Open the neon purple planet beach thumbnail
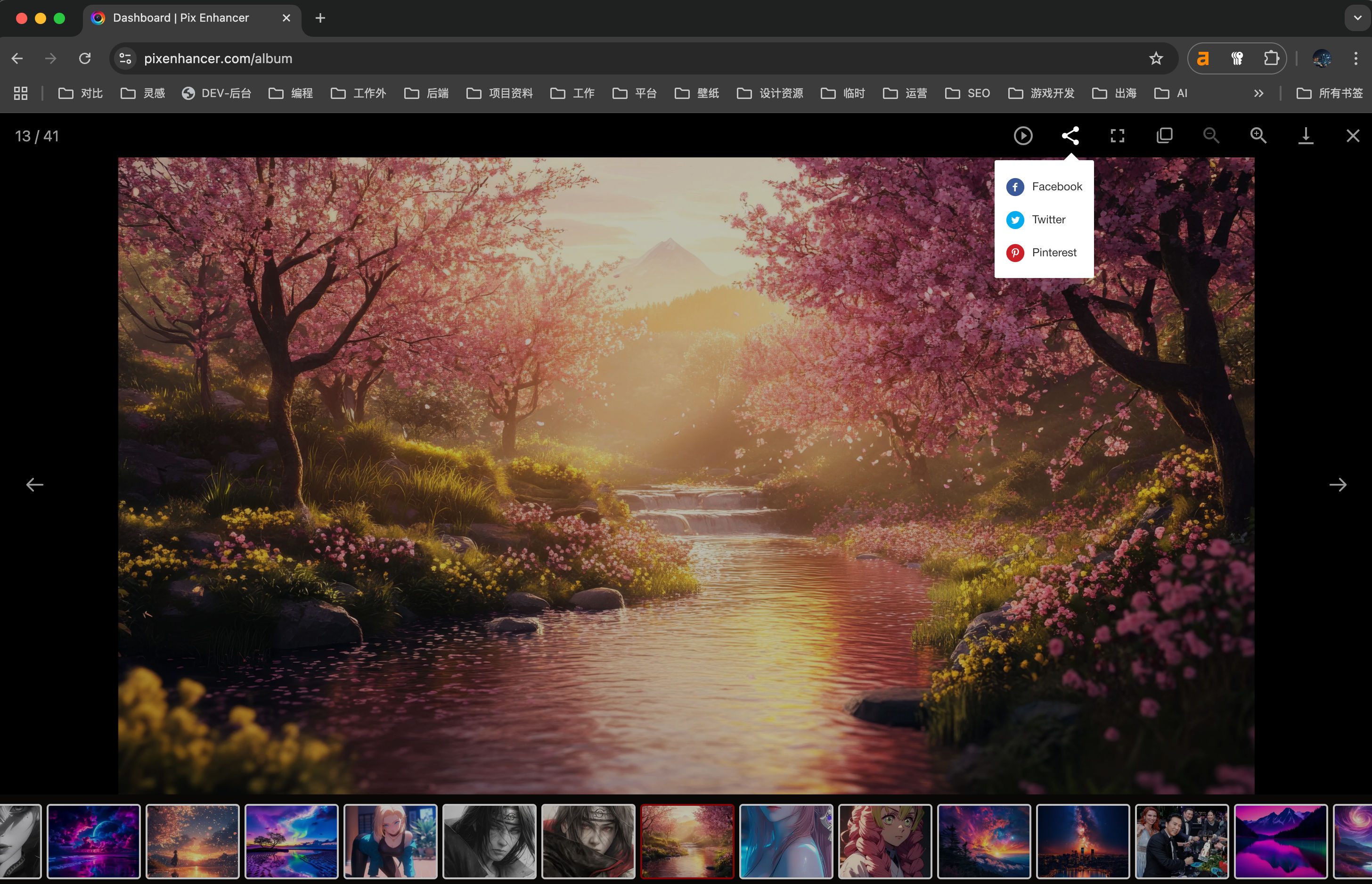The image size is (1372, 884). [x=94, y=841]
